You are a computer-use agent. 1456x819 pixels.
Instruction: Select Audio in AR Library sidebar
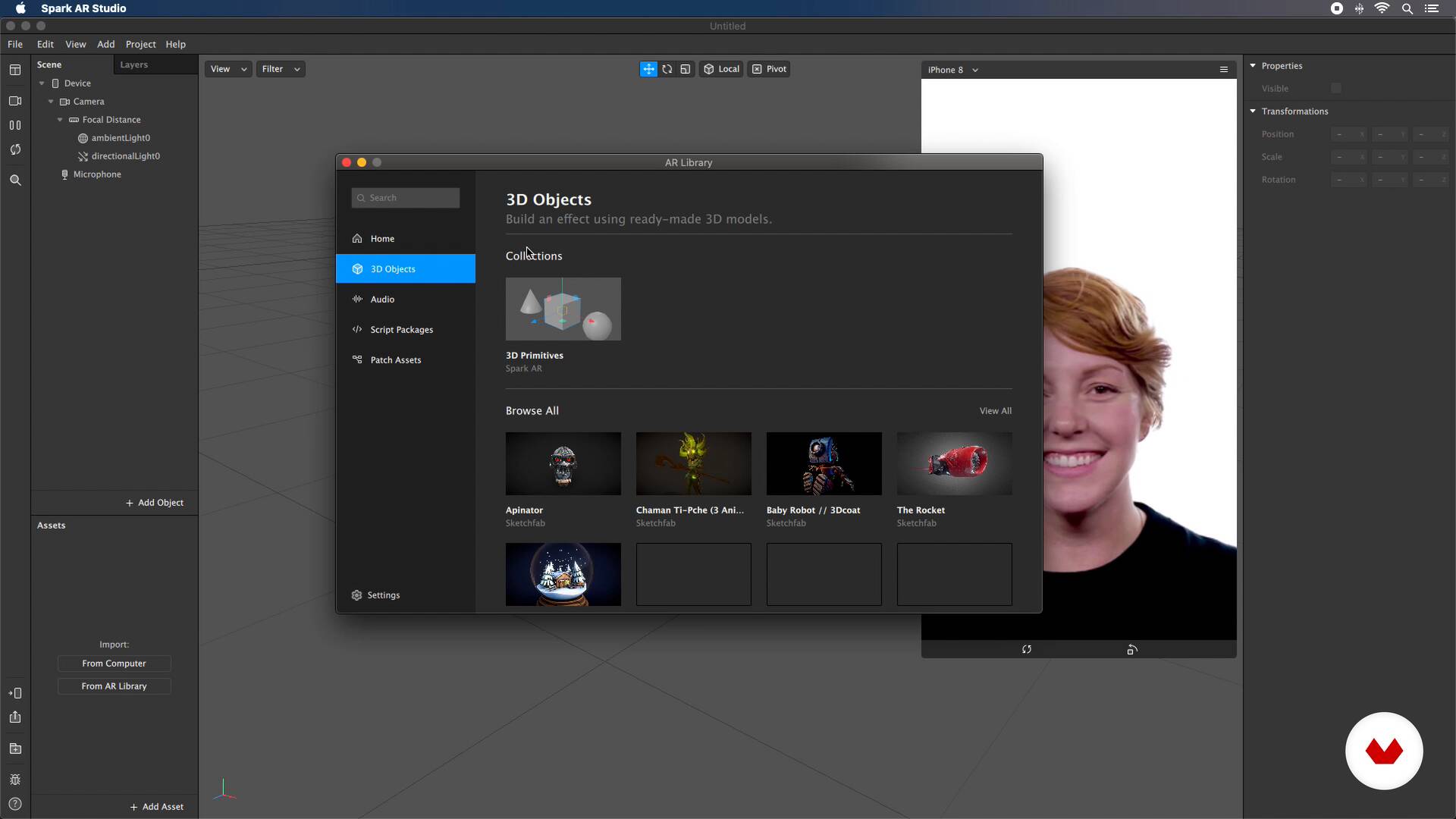coord(406,300)
